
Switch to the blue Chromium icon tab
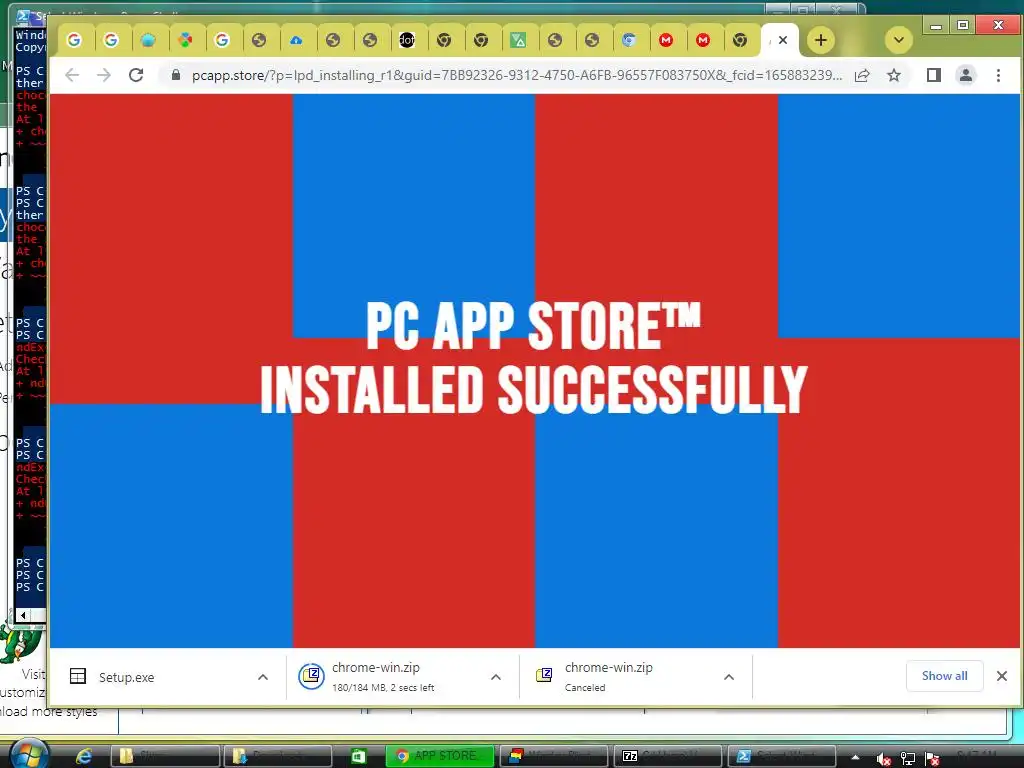[x=629, y=40]
